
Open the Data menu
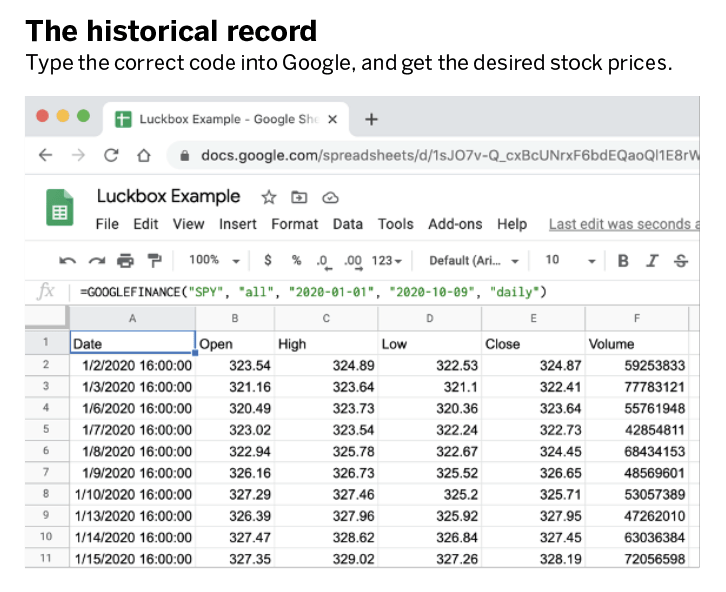(348, 224)
